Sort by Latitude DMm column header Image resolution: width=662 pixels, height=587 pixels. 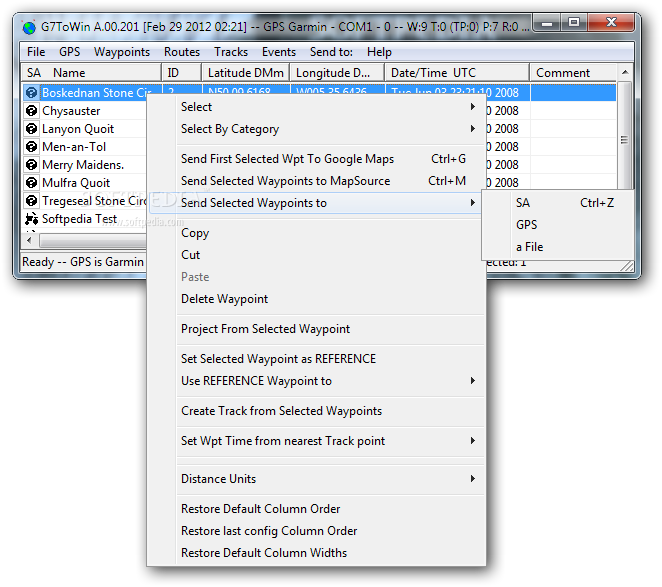(x=246, y=73)
